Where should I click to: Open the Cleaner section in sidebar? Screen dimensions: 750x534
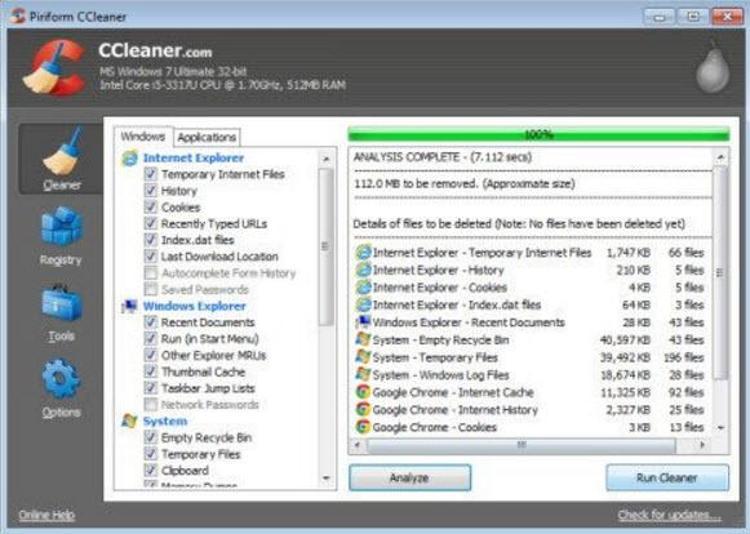[x=62, y=158]
